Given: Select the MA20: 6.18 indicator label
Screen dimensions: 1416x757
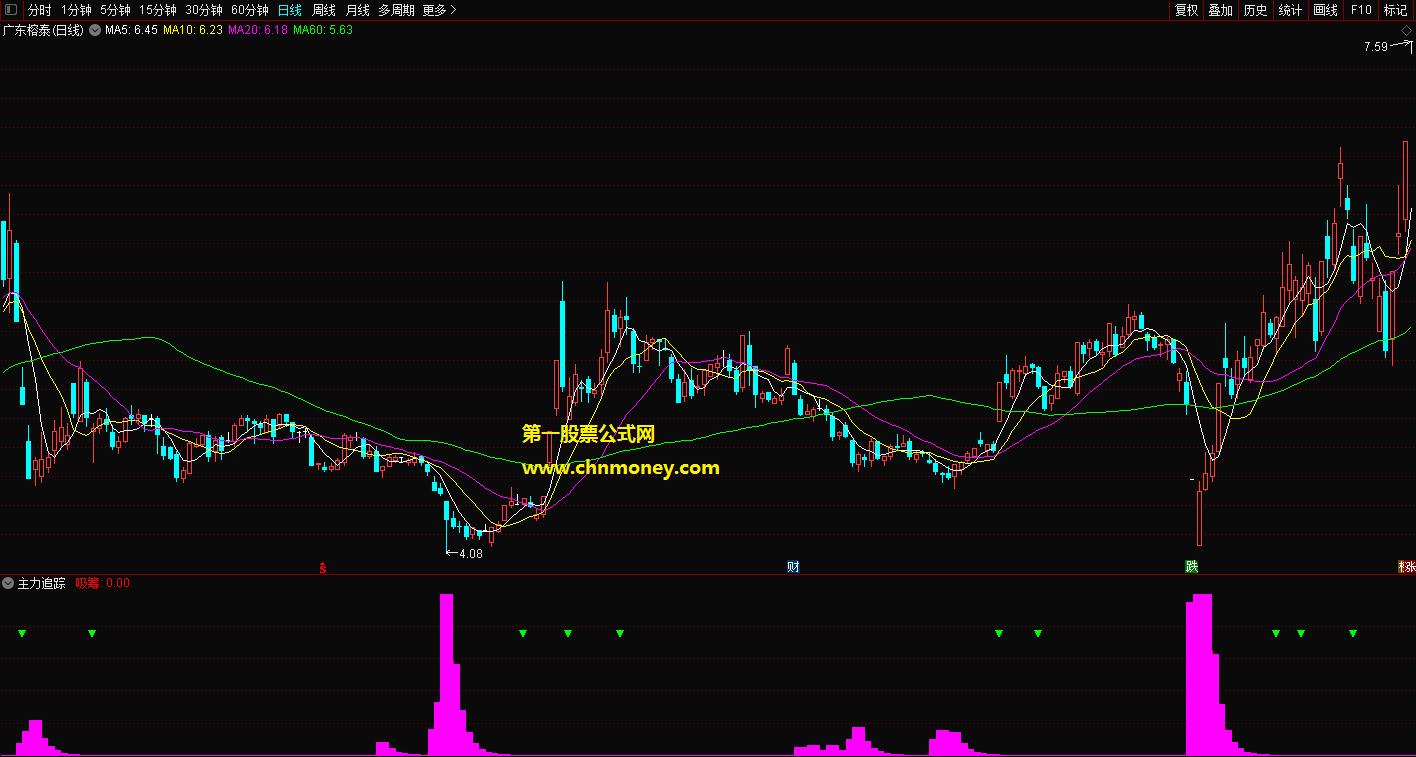Looking at the screenshot, I should [258, 30].
